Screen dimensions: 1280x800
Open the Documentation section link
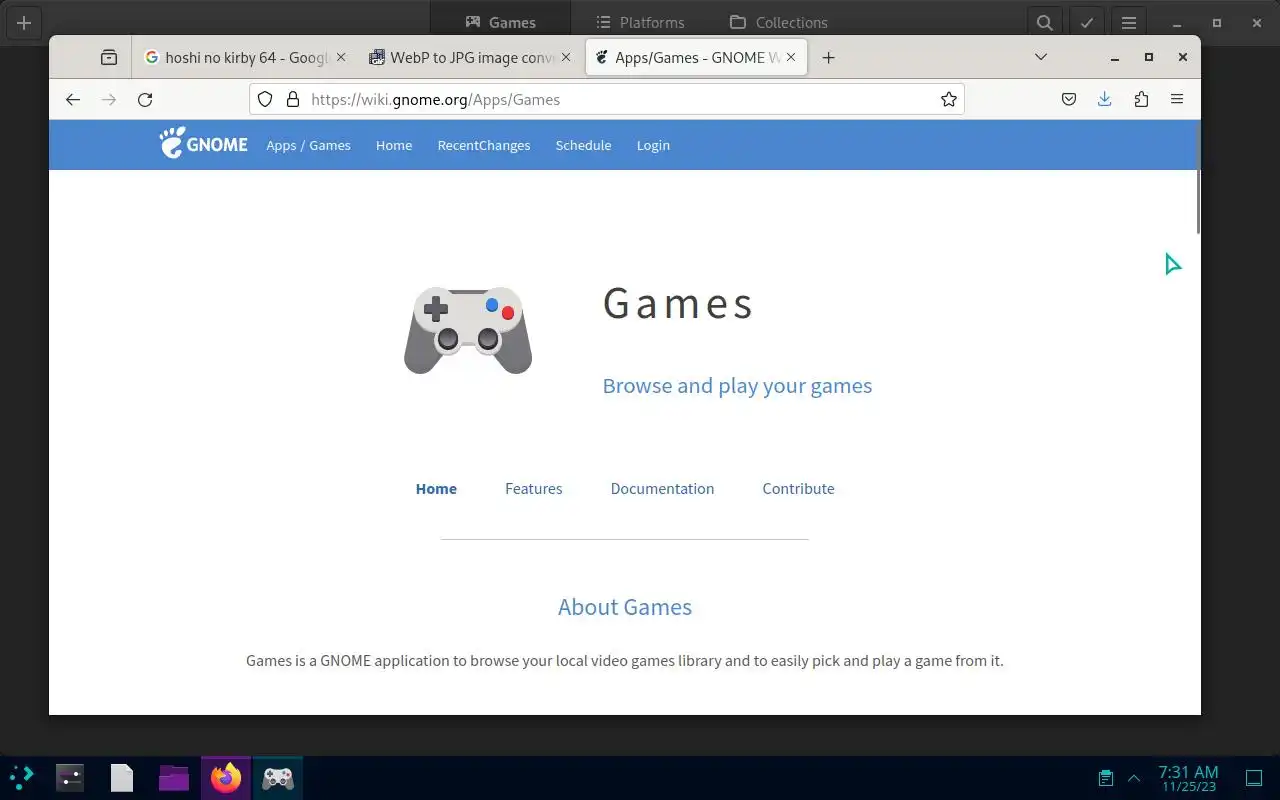662,488
